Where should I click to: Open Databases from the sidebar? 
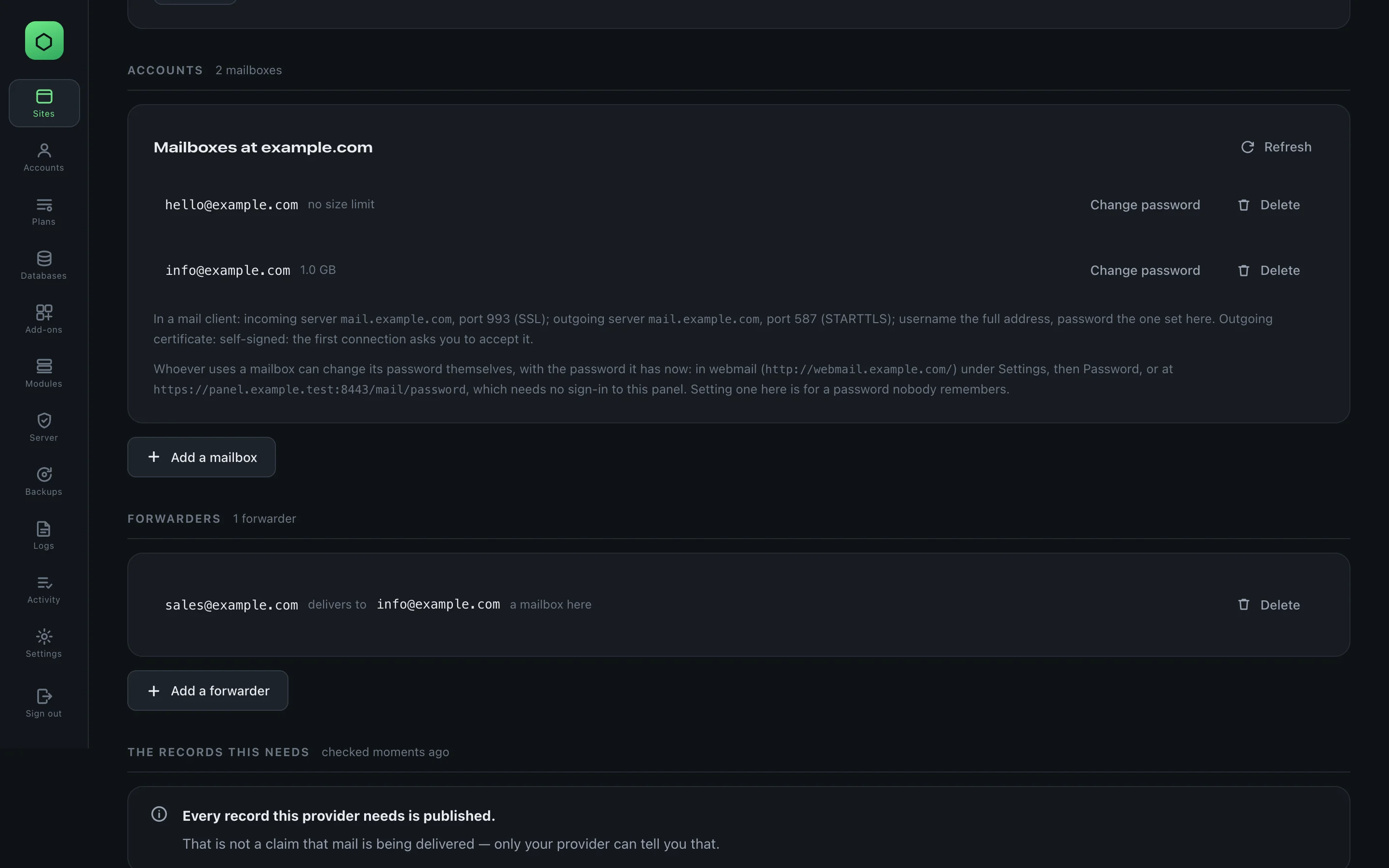click(x=44, y=265)
